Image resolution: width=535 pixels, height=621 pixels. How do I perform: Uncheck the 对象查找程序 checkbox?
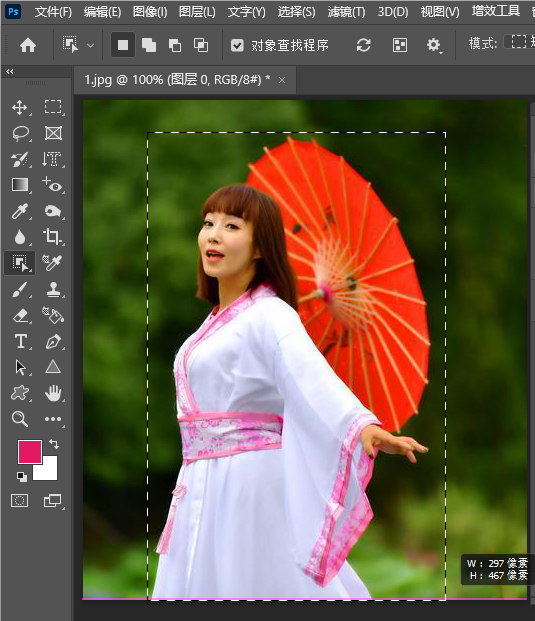(x=237, y=45)
